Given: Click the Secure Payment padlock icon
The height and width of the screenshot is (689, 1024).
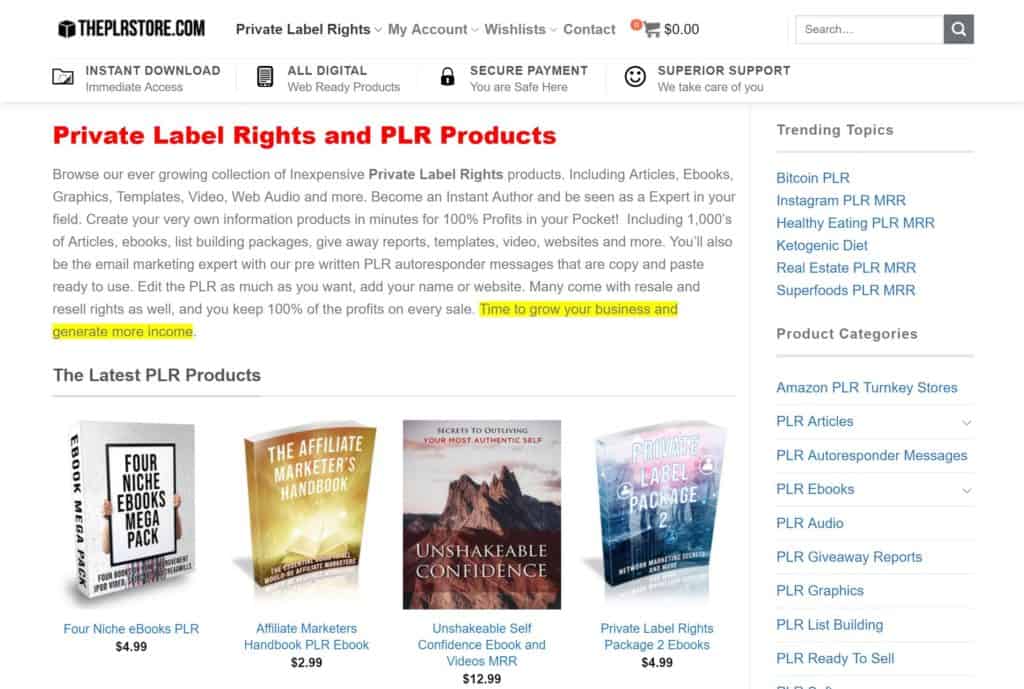Looking at the screenshot, I should click(x=448, y=77).
